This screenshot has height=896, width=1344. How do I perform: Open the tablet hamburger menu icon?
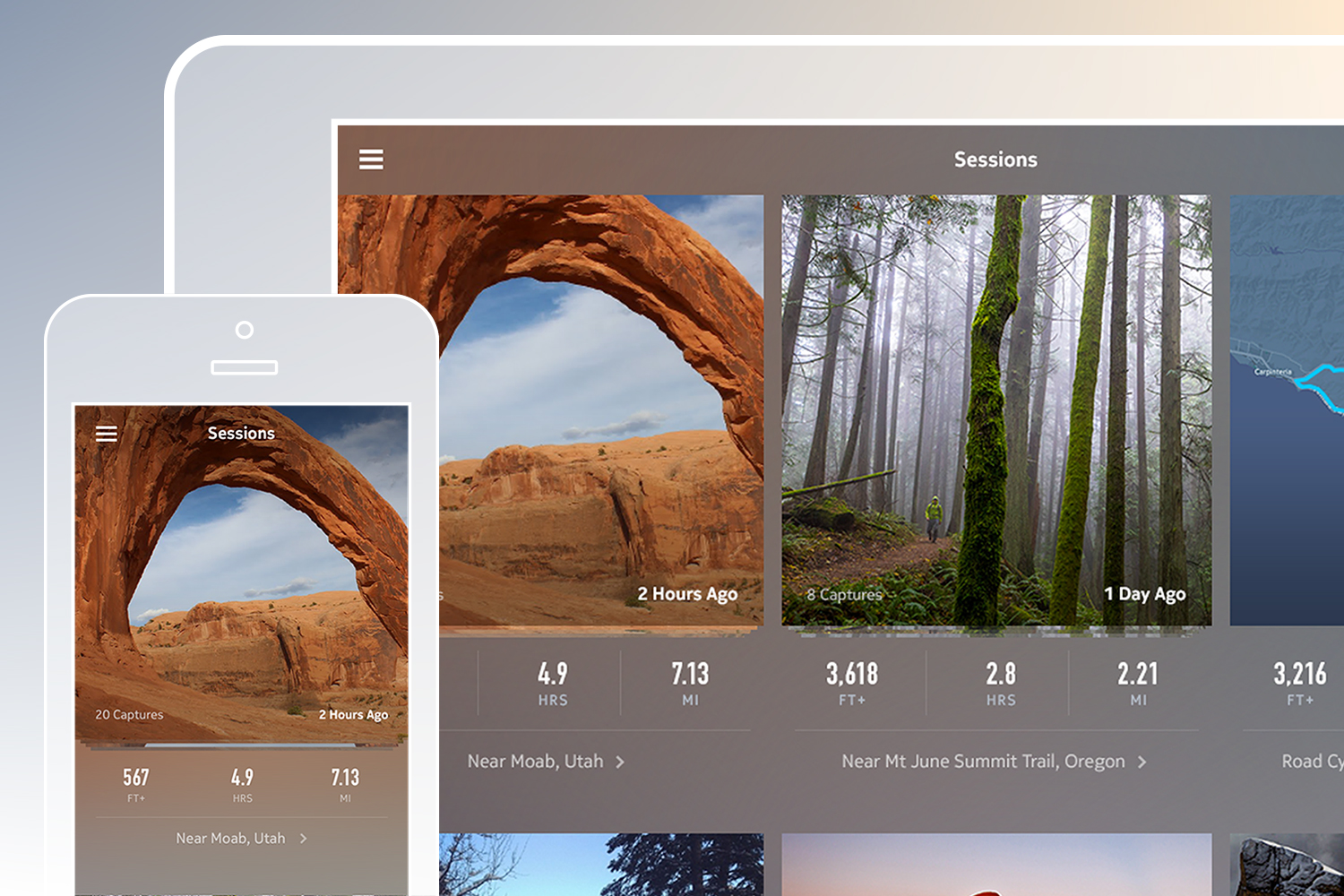[371, 159]
